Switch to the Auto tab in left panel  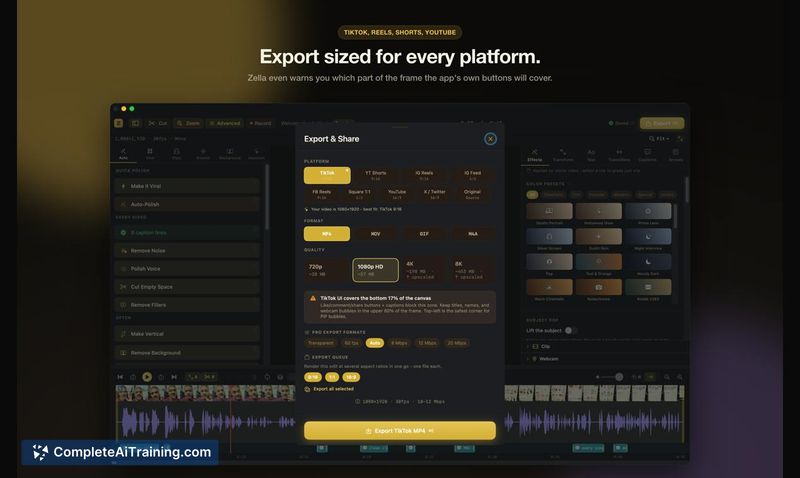(123, 154)
